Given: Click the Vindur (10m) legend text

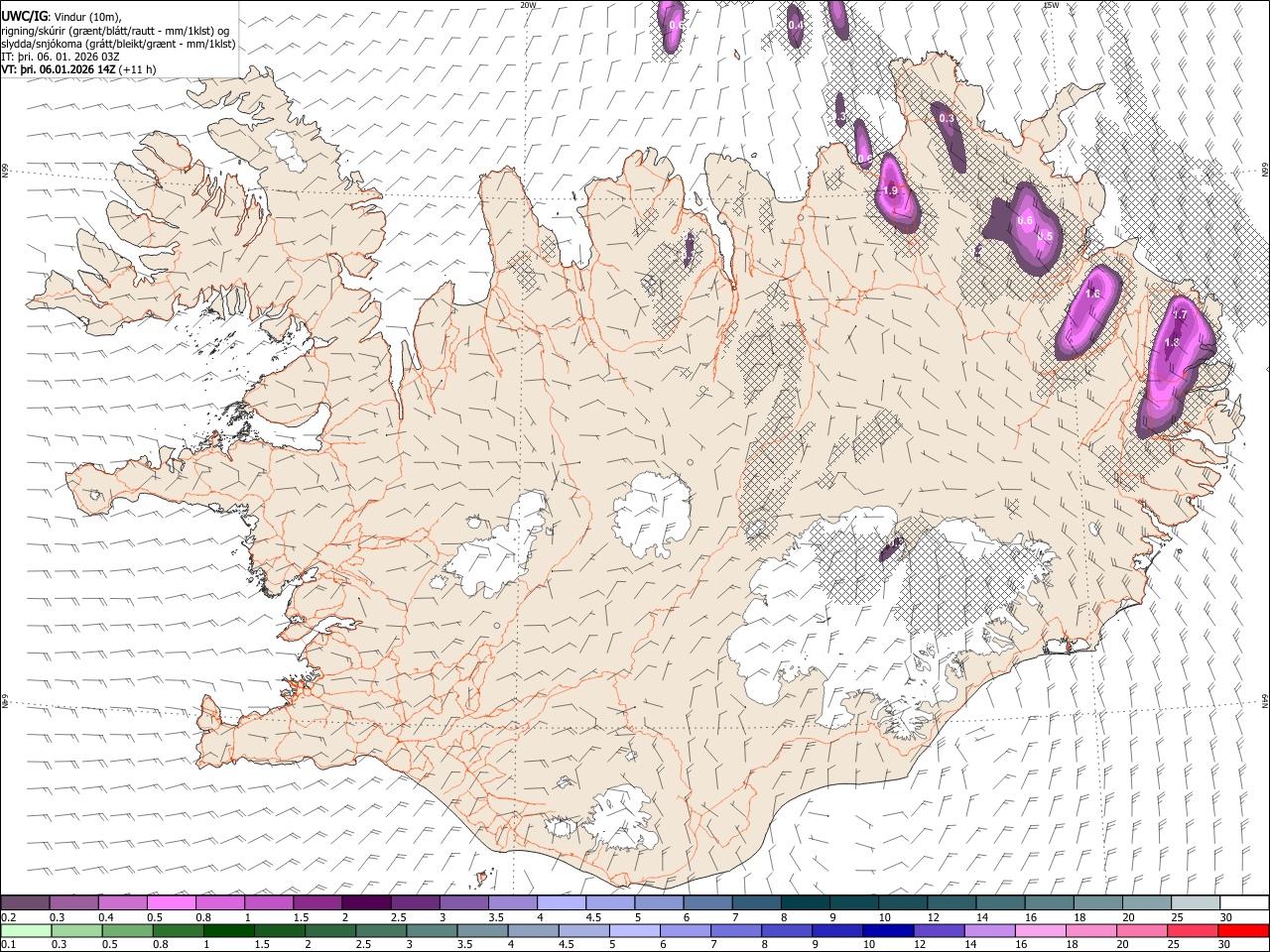Looking at the screenshot, I should tap(85, 16).
